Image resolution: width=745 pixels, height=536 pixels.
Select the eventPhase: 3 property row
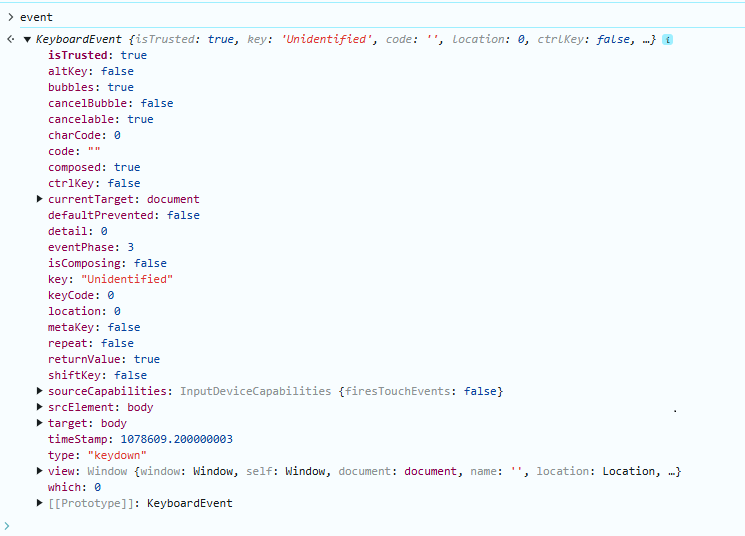(x=91, y=247)
